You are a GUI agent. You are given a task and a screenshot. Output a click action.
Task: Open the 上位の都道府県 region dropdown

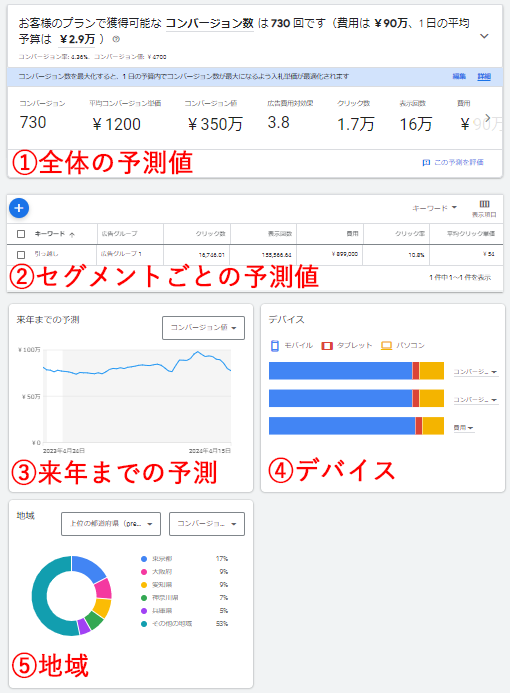pyautogui.click(x=111, y=524)
